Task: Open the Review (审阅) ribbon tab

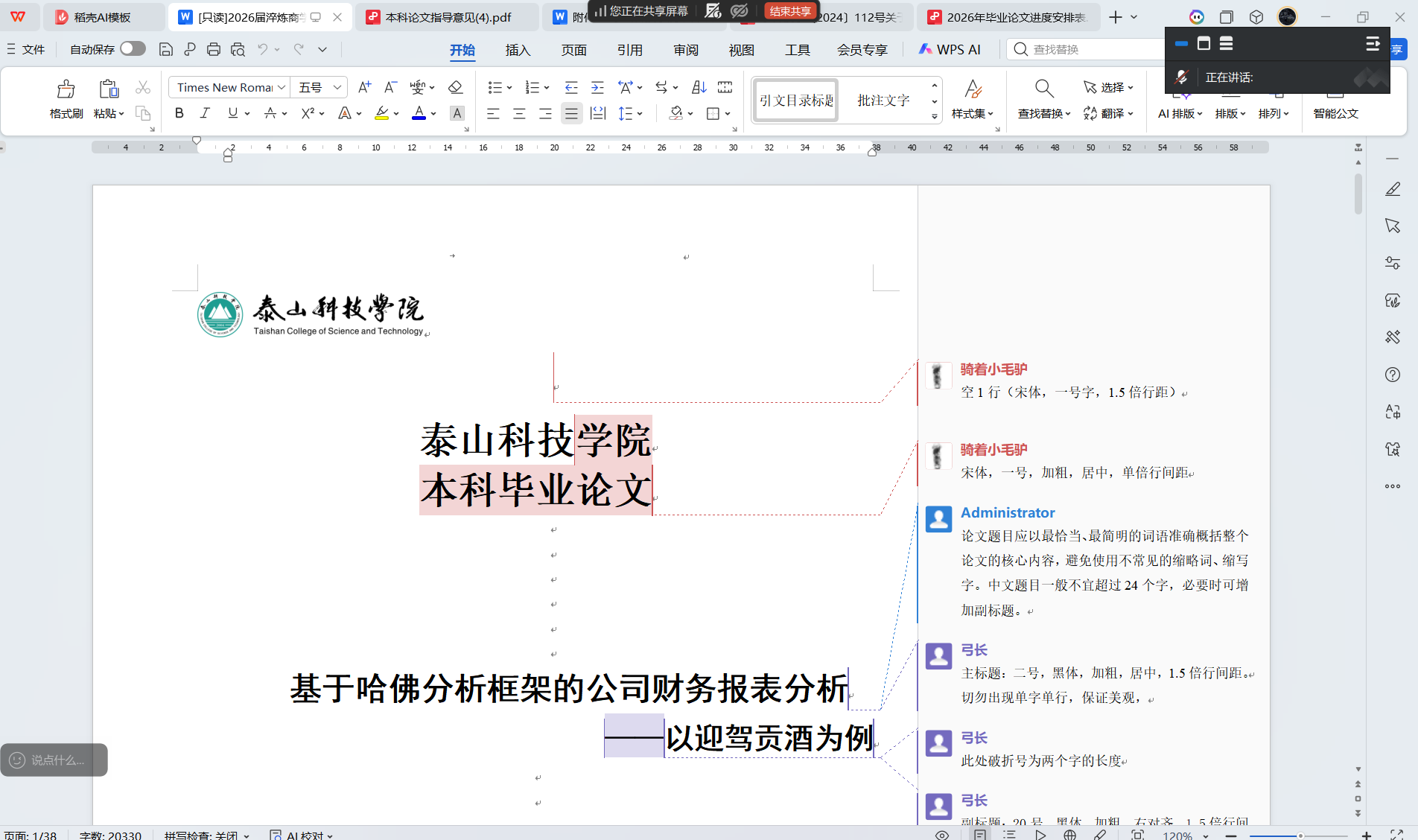Action: tap(685, 50)
